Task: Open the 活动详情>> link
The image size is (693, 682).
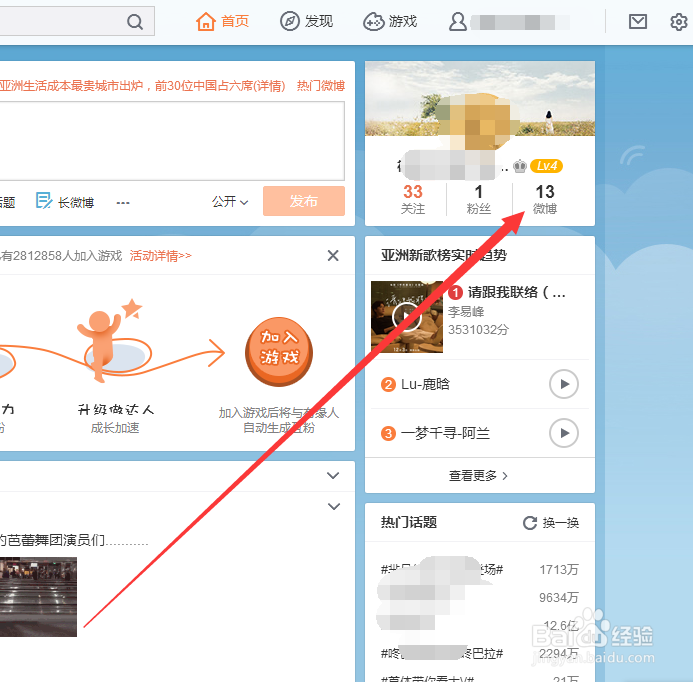Action: (160, 255)
